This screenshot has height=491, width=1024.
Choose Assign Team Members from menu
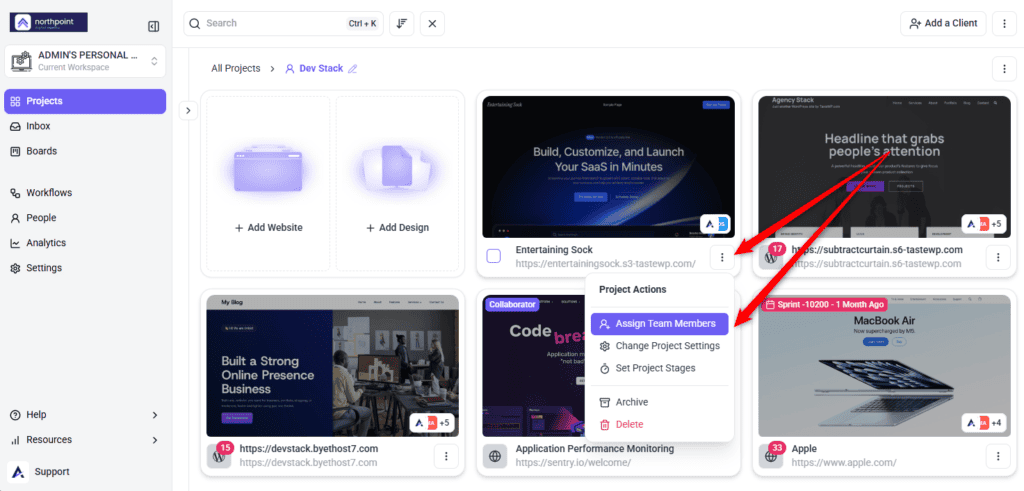tap(660, 324)
